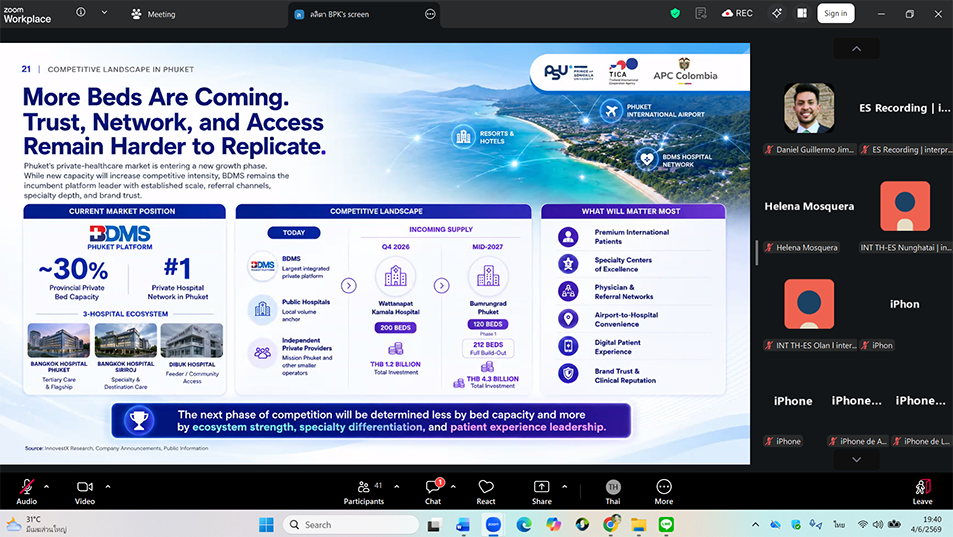953x537 pixels.
Task: Open audio settings chevron next to Audio
Action: pyautogui.click(x=46, y=487)
